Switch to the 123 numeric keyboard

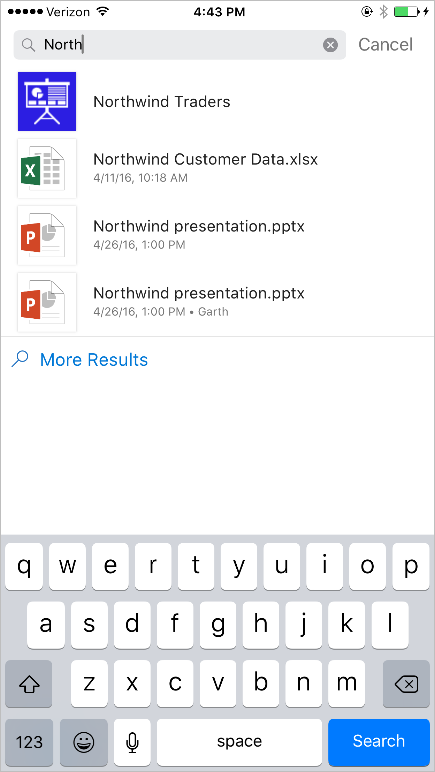(x=29, y=740)
